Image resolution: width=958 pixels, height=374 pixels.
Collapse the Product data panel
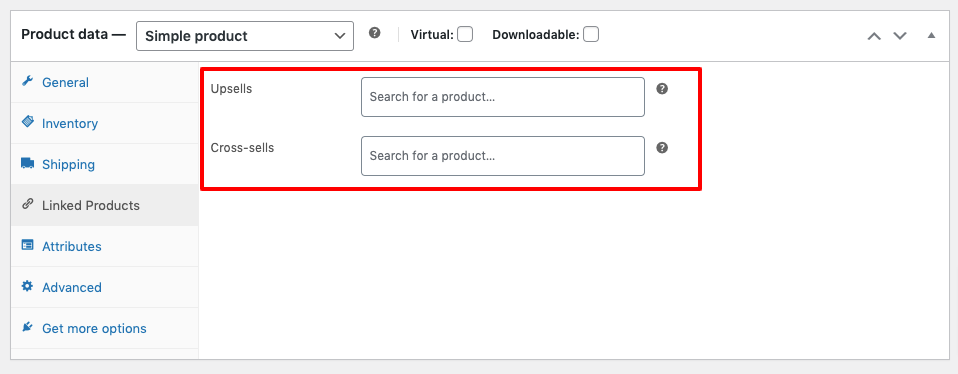931,35
